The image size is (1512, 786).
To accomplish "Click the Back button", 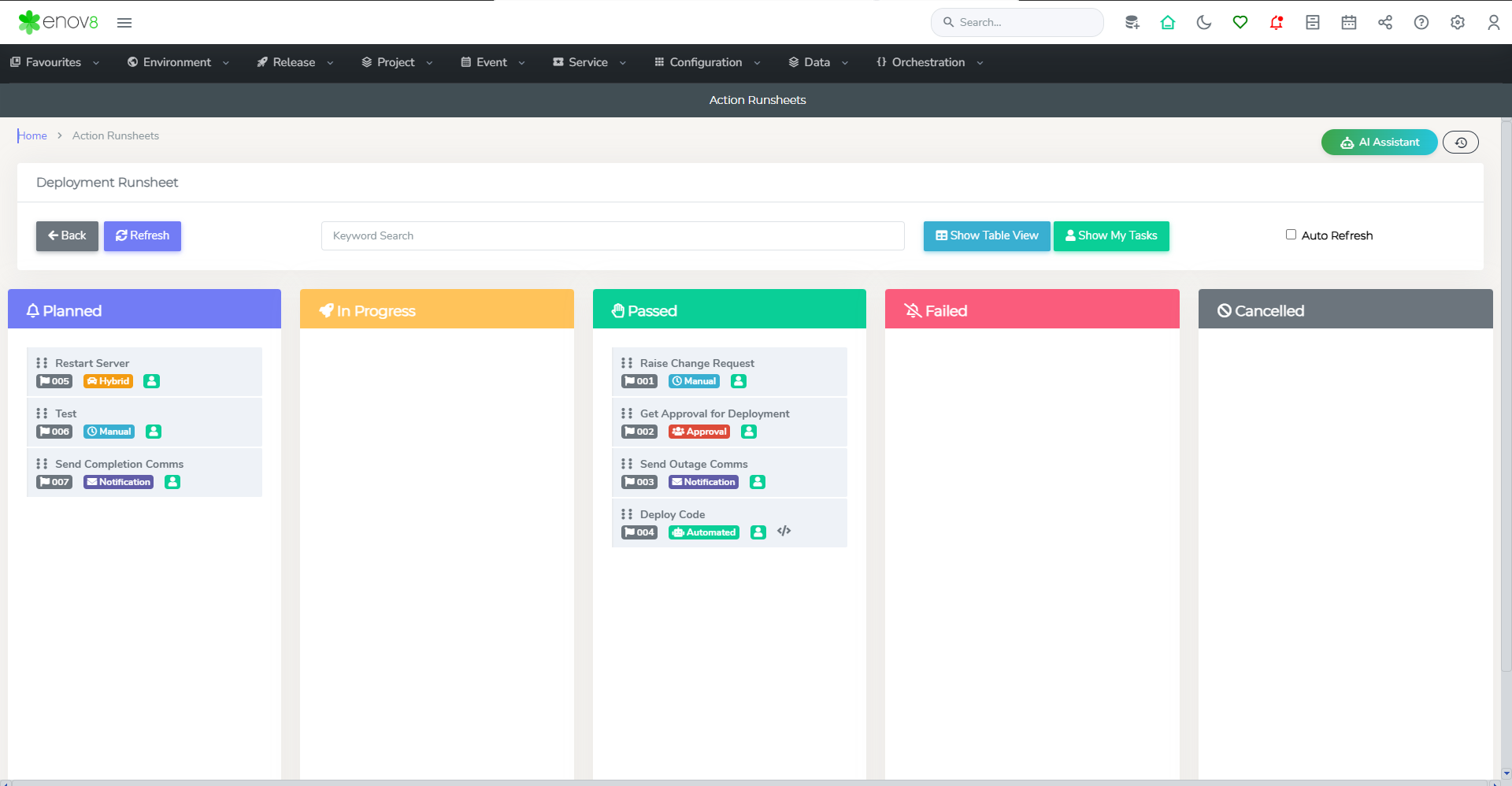I will [67, 235].
